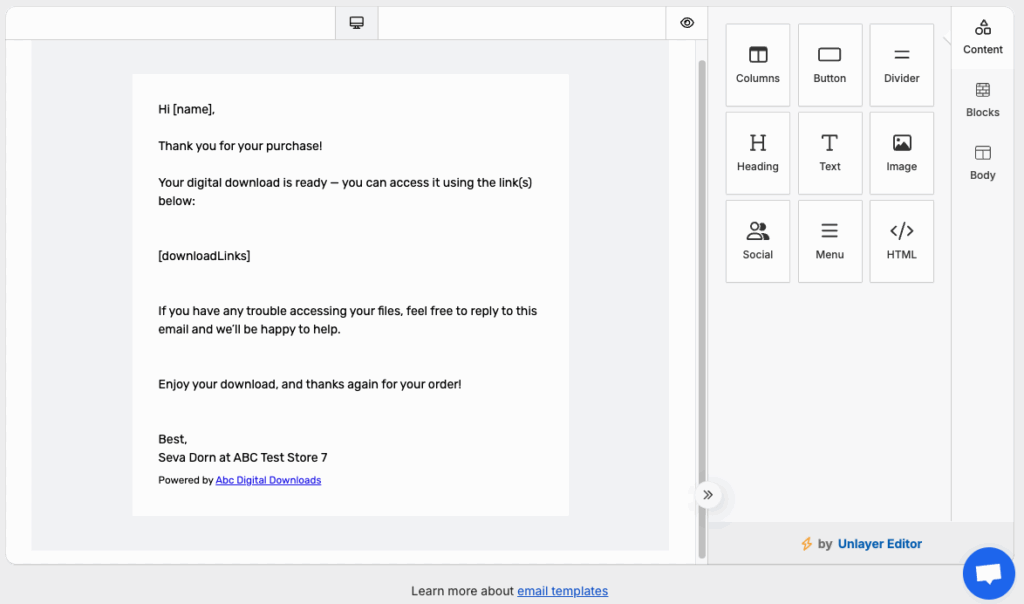Open the Content tab

pyautogui.click(x=982, y=37)
